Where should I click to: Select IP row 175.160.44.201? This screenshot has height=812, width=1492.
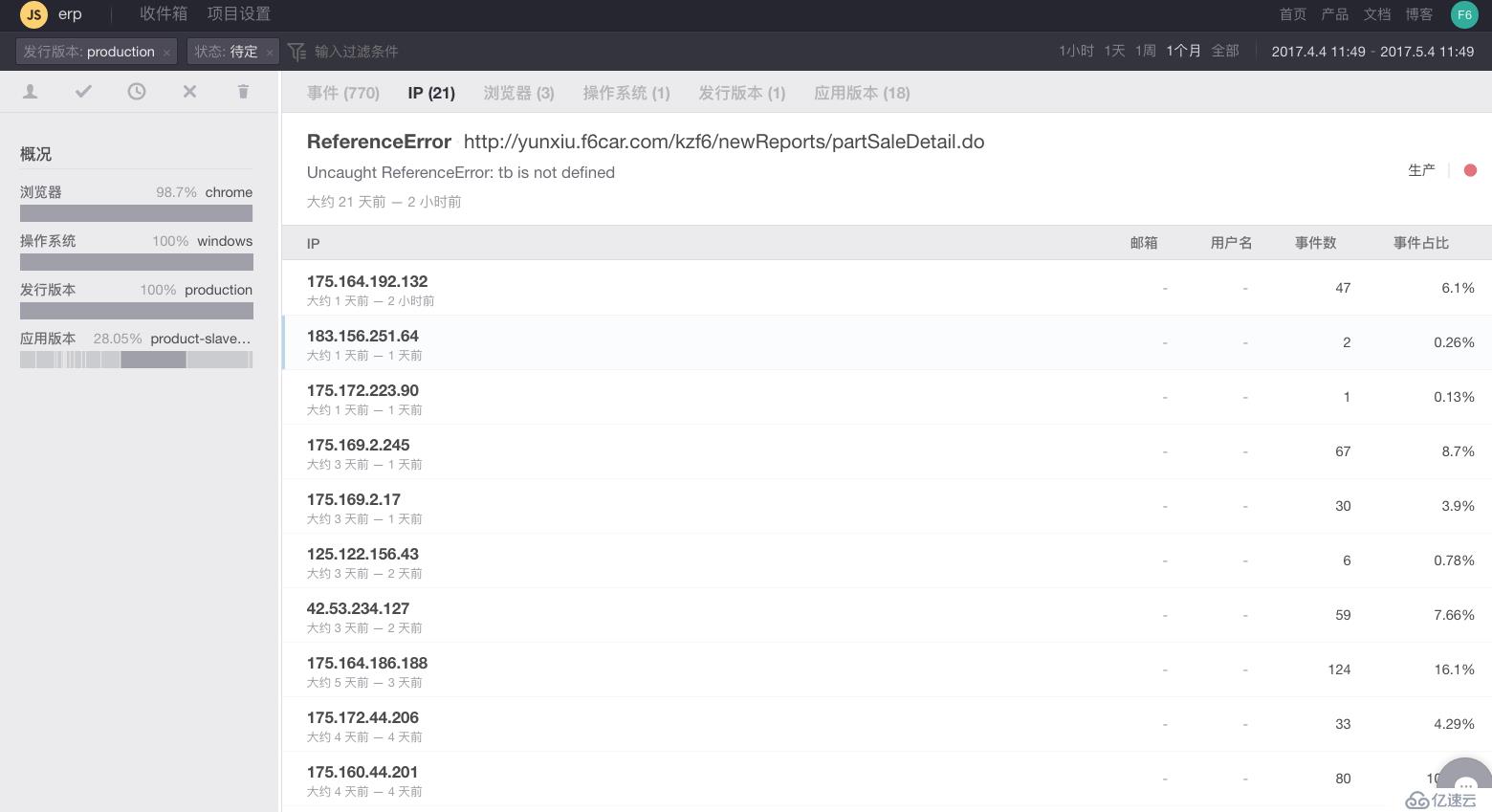(887, 779)
